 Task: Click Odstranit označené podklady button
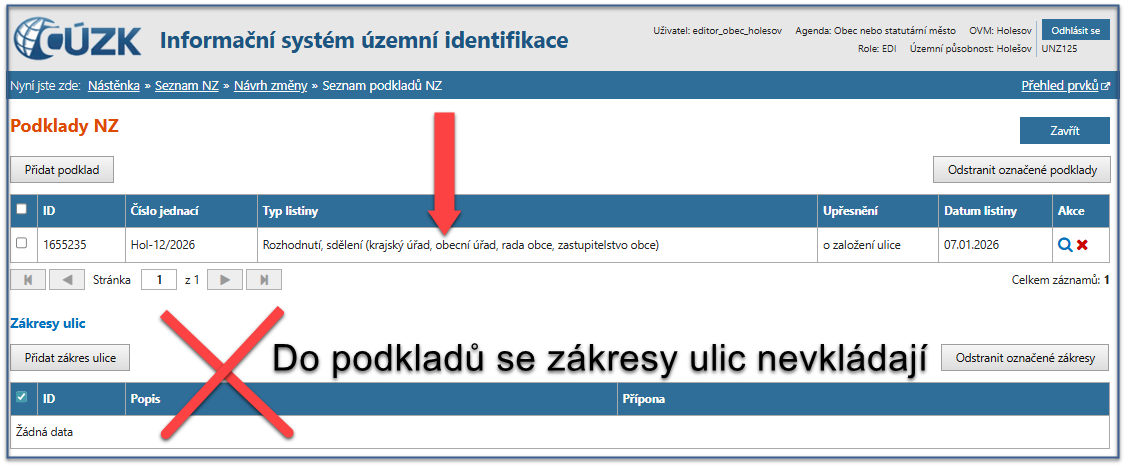(x=1021, y=169)
